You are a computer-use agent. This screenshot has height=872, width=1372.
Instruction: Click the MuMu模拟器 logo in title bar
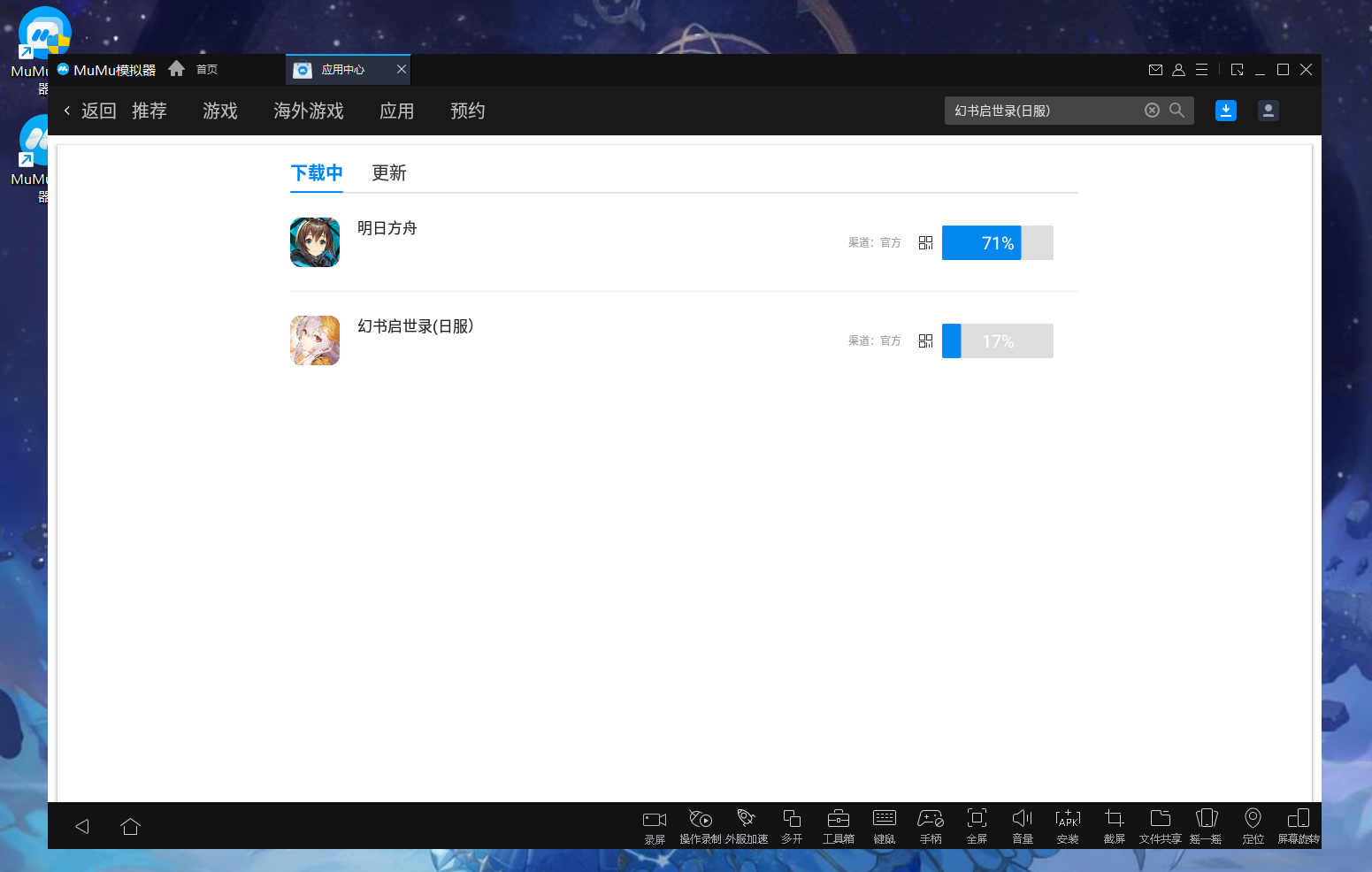click(106, 70)
